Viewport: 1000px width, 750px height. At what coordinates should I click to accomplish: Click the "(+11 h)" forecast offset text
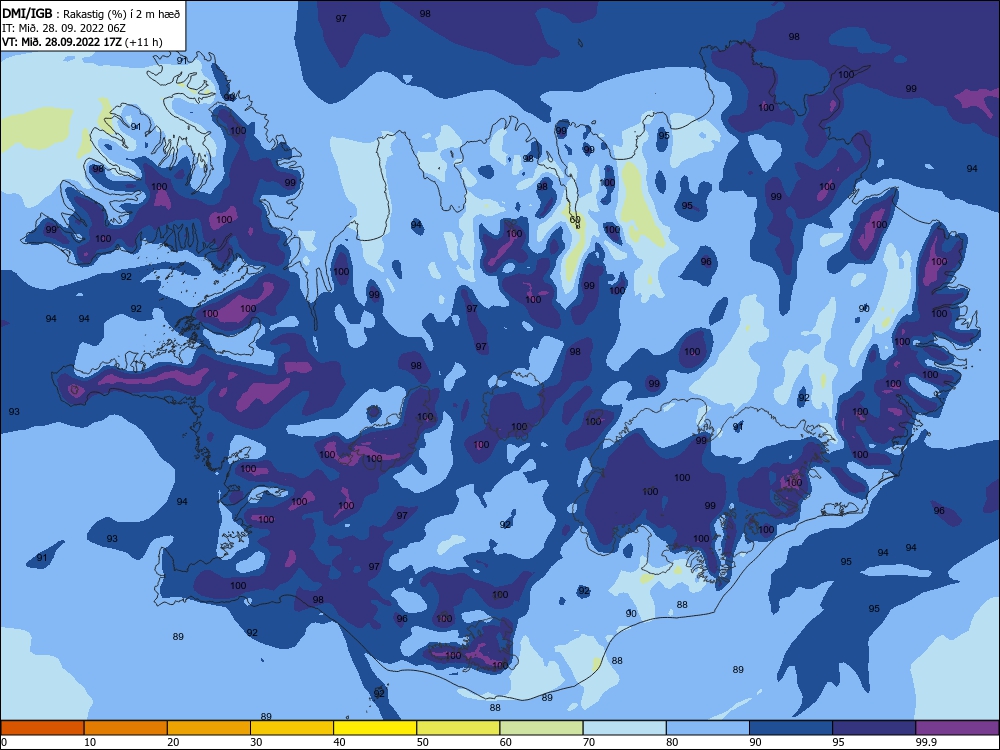pyautogui.click(x=143, y=42)
